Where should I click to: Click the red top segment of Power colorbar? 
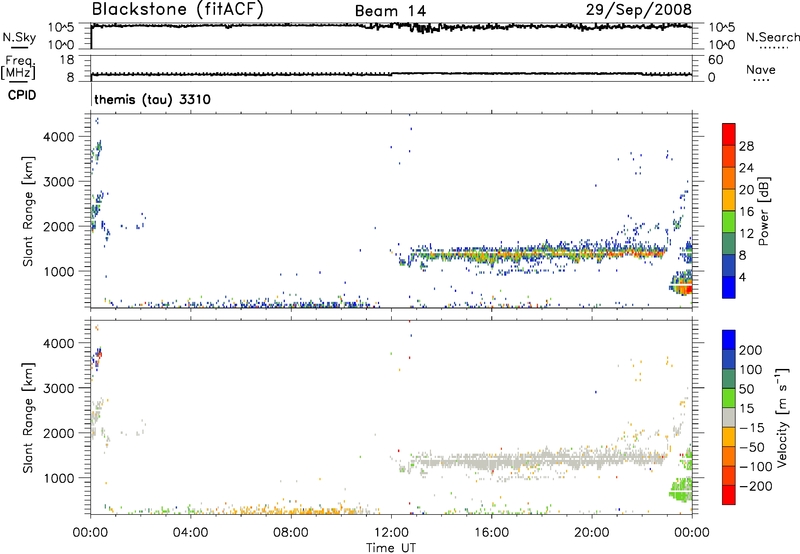coord(729,134)
